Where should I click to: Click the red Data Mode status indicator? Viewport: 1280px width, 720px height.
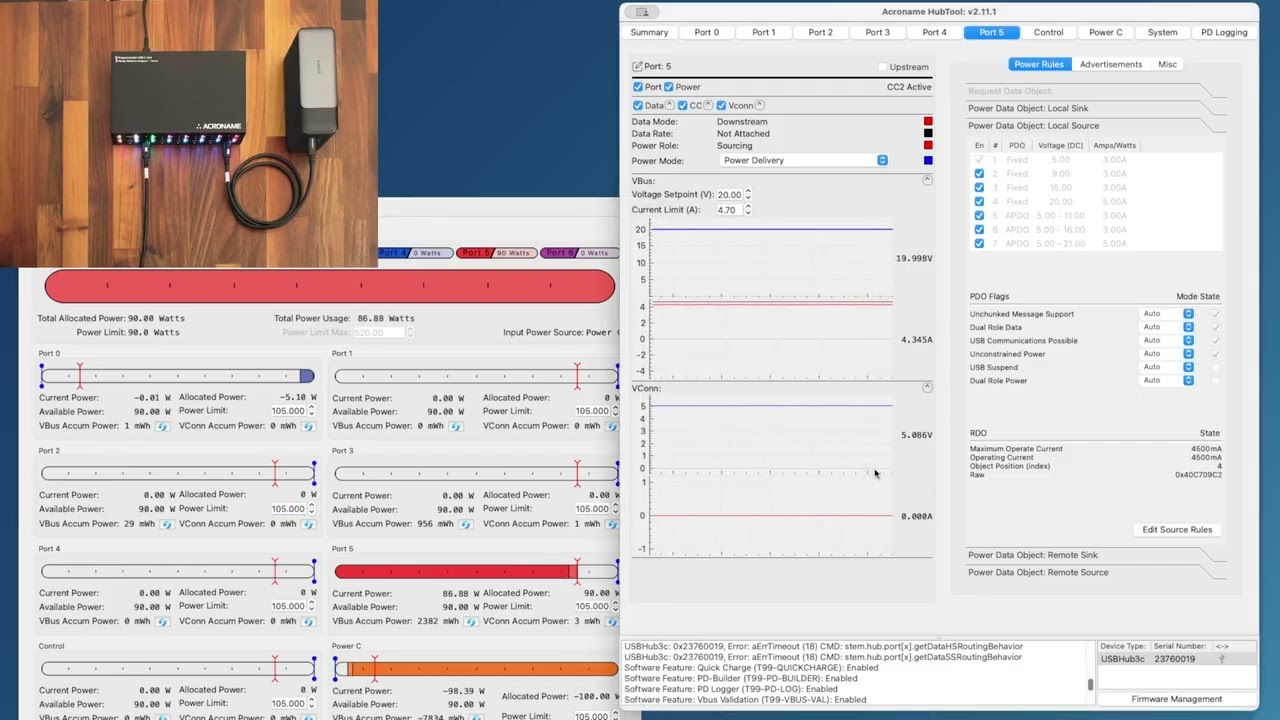click(928, 121)
